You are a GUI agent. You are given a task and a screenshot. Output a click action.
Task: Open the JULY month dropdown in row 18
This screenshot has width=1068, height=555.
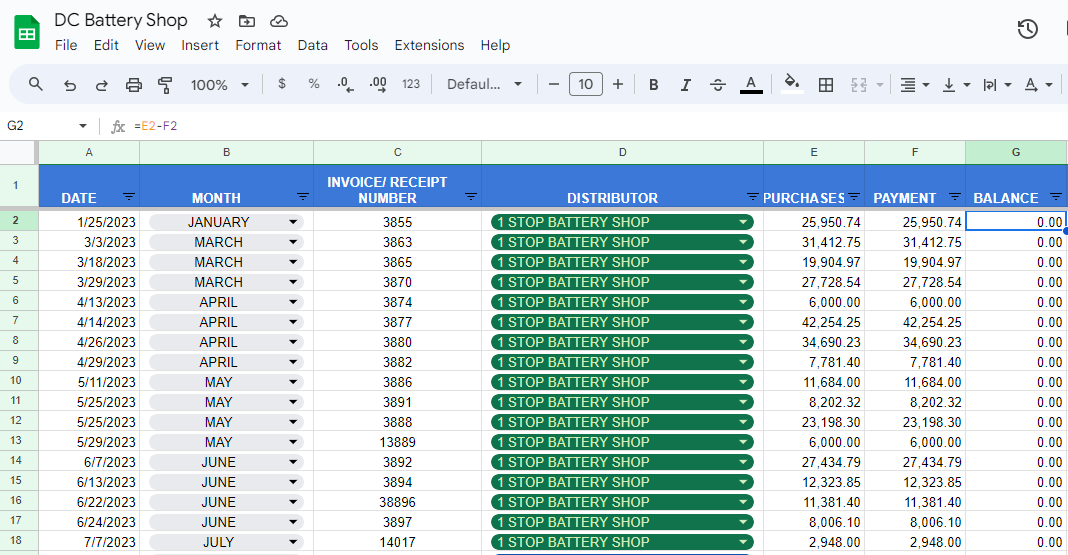point(293,542)
